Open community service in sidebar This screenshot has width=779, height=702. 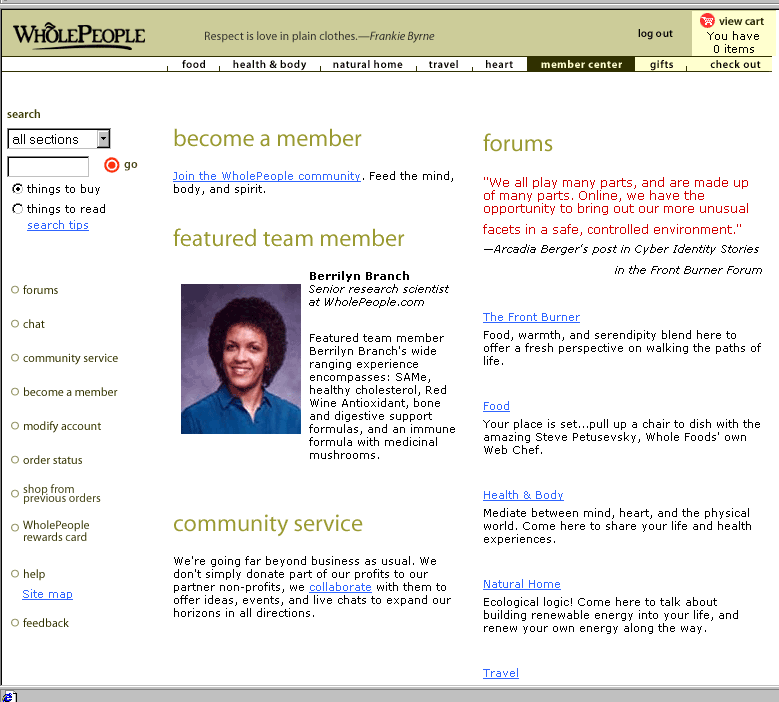pyautogui.click(x=71, y=358)
